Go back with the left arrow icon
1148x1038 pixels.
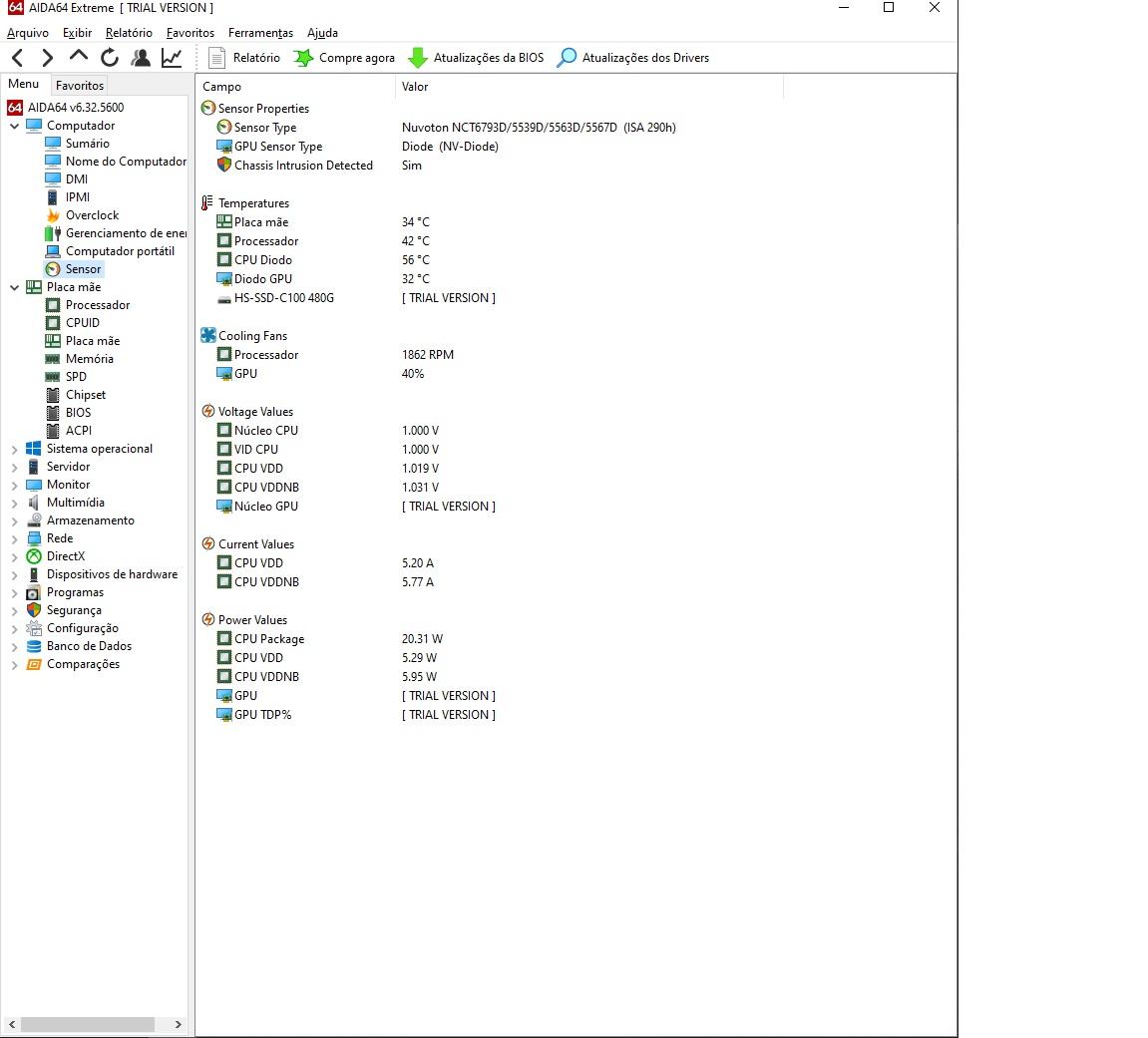(18, 57)
